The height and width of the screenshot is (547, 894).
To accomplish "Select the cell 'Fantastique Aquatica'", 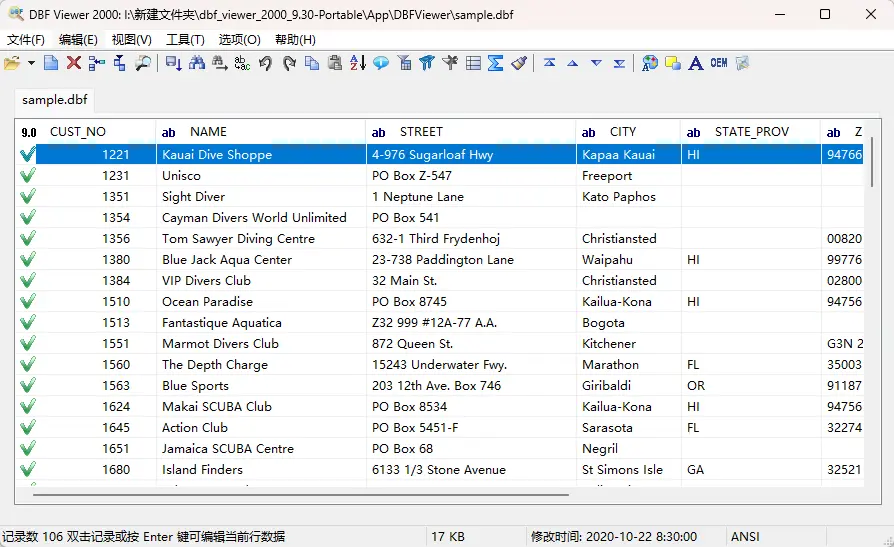I will 261,322.
